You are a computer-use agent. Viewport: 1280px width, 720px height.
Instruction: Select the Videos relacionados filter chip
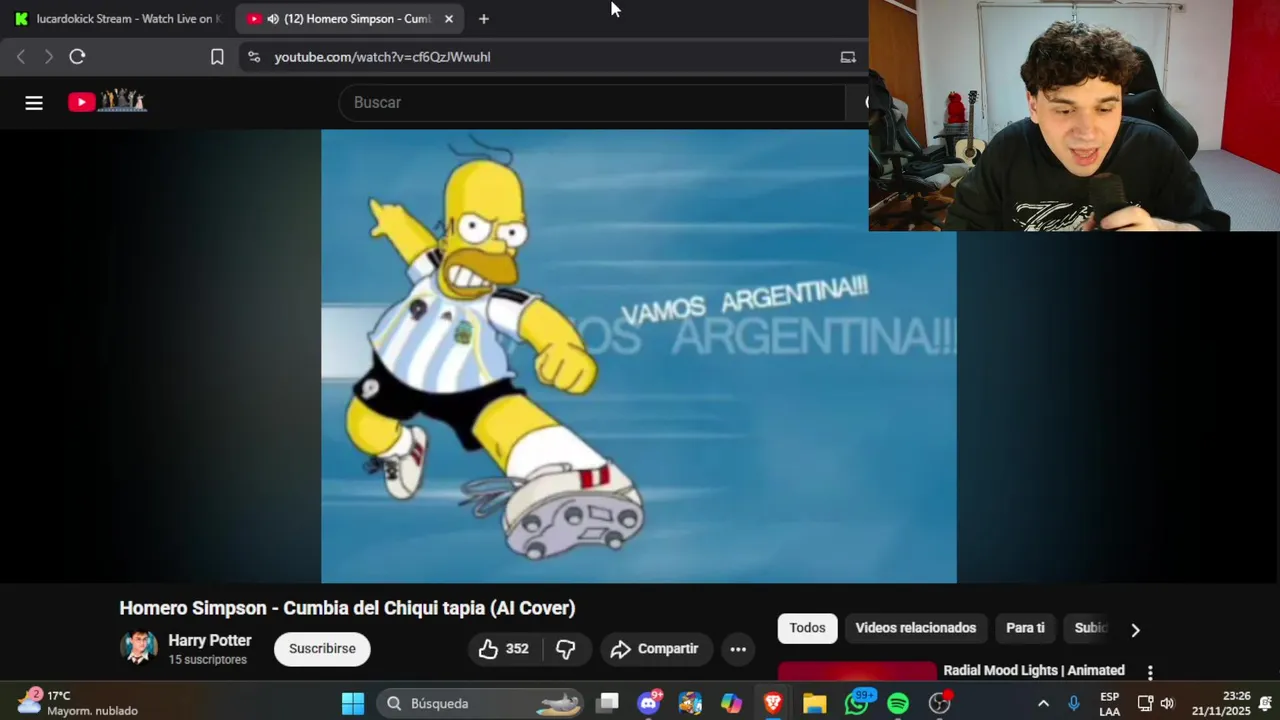(x=916, y=628)
